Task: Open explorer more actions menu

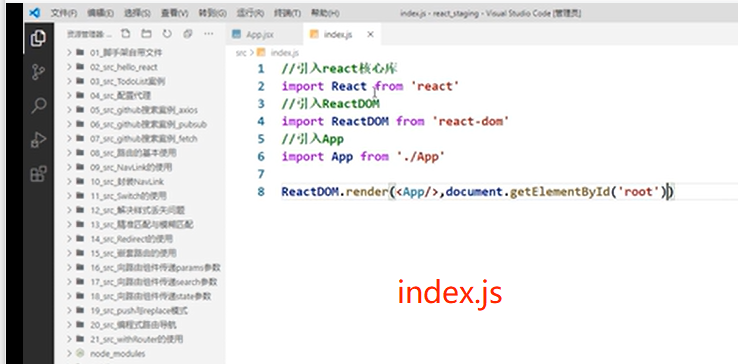Action: click(209, 34)
